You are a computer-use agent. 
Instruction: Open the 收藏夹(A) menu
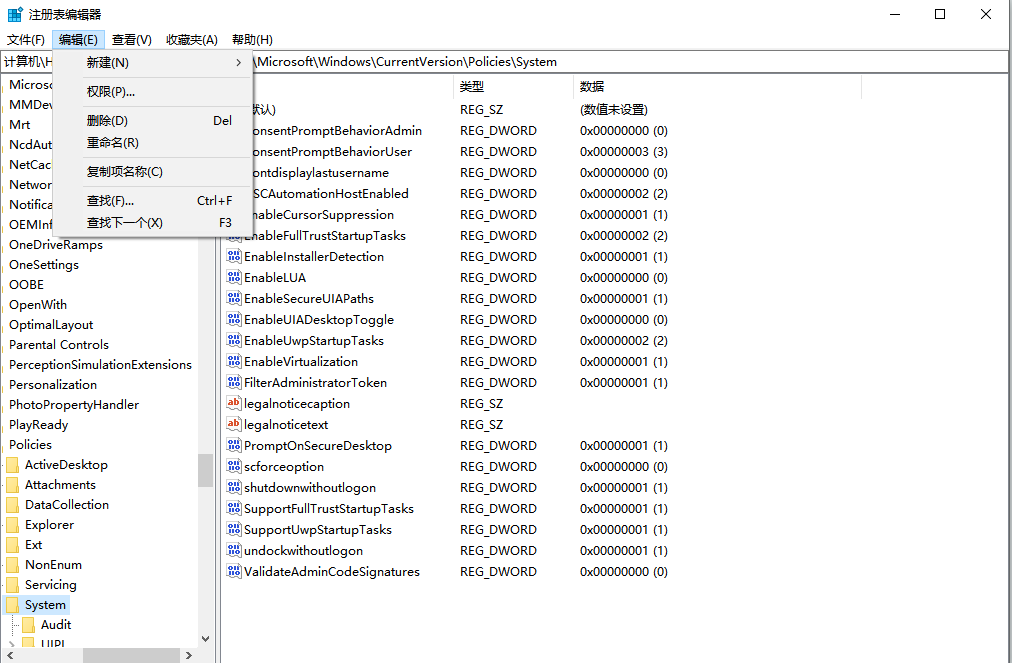click(x=192, y=40)
